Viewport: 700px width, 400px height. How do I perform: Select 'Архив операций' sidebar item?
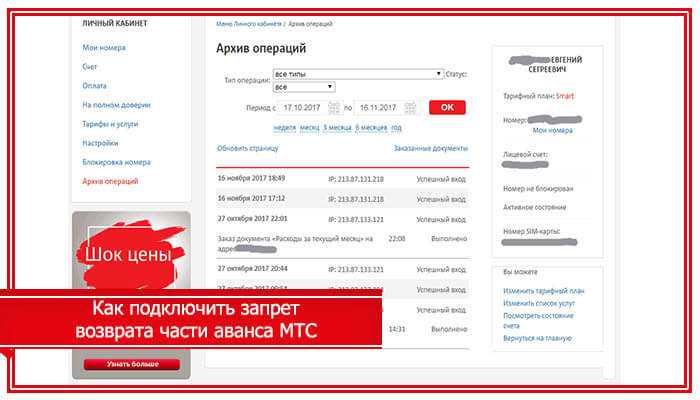point(110,181)
